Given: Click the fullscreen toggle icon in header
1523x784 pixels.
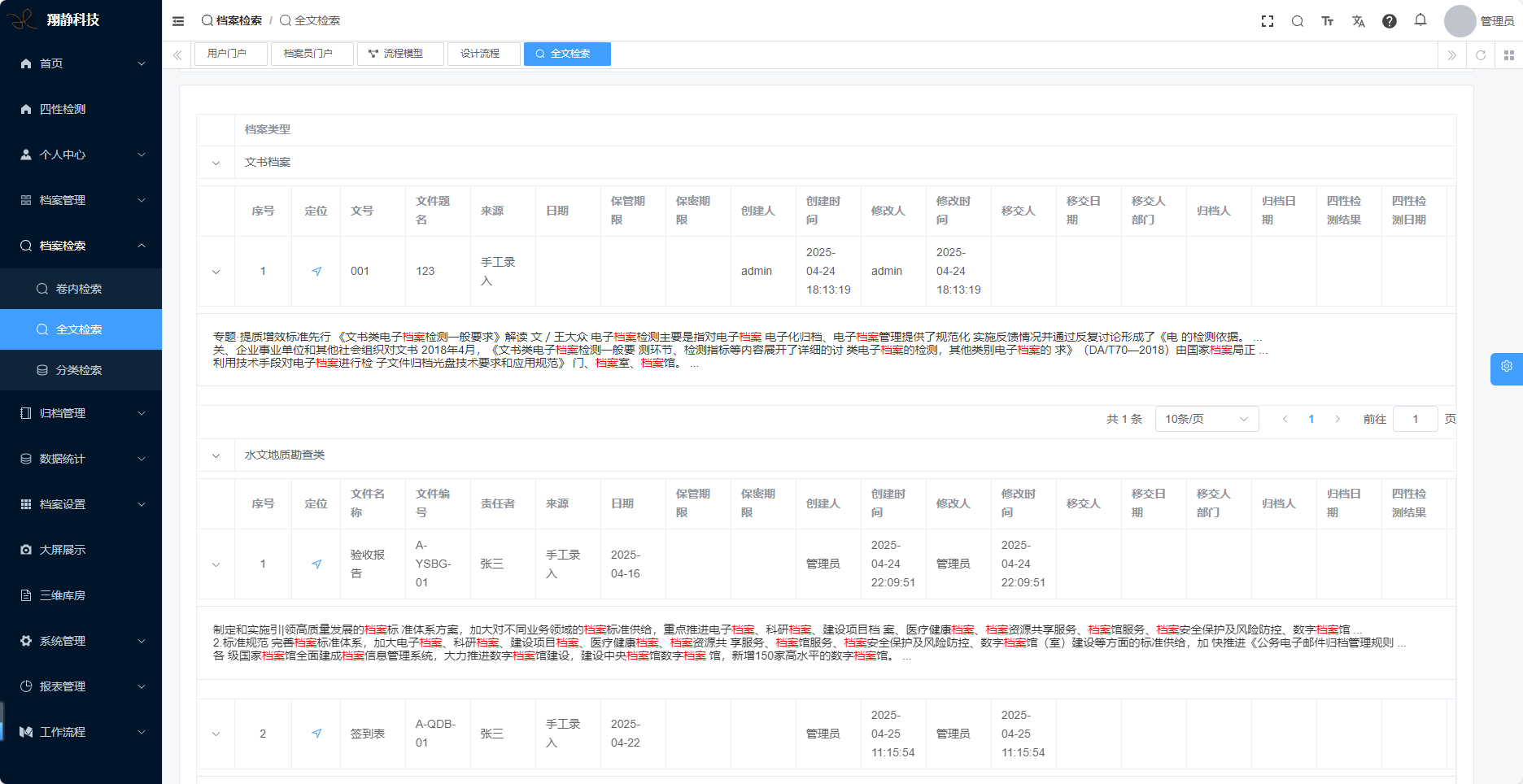Looking at the screenshot, I should pyautogui.click(x=1268, y=21).
